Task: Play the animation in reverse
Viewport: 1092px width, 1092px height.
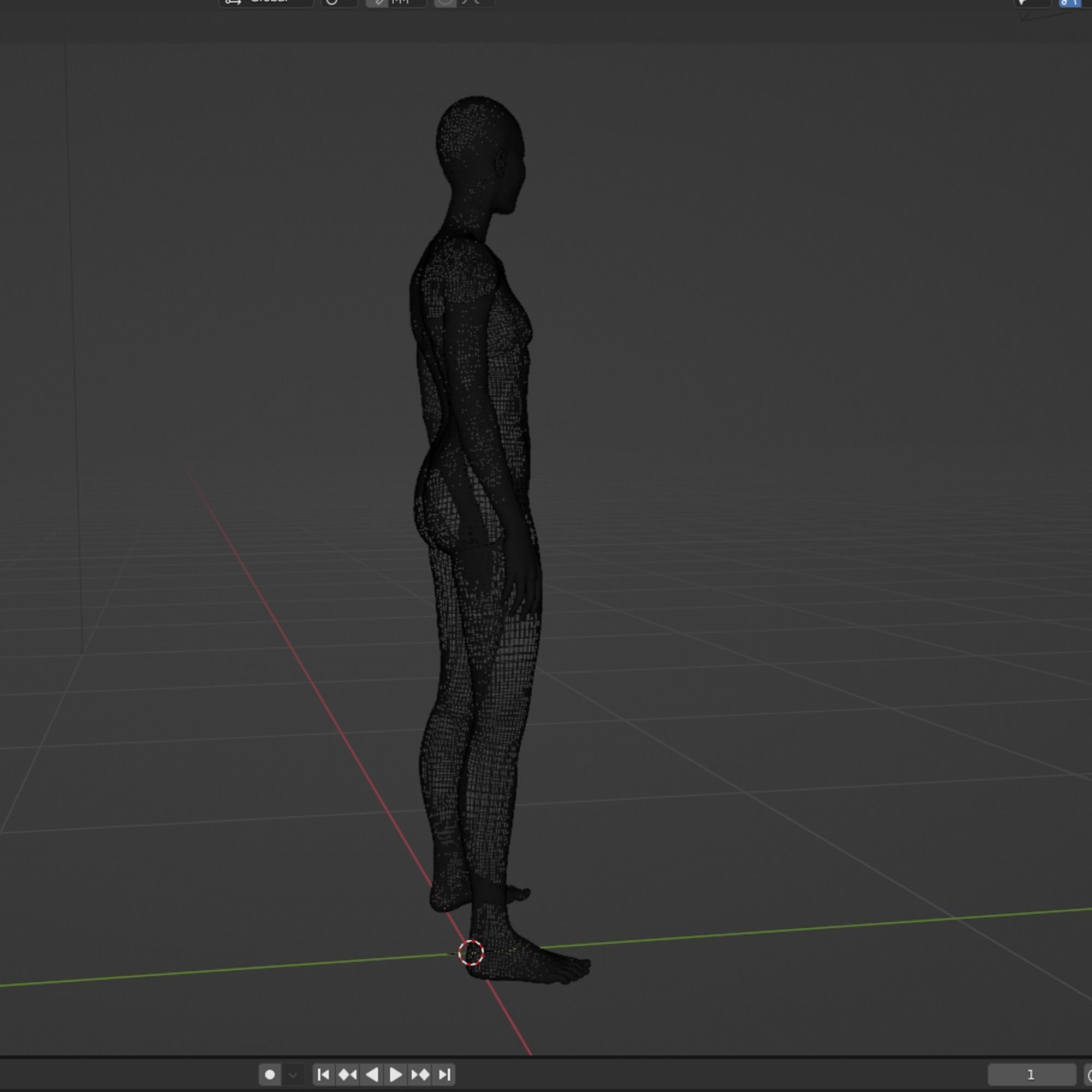Action: tap(371, 1075)
